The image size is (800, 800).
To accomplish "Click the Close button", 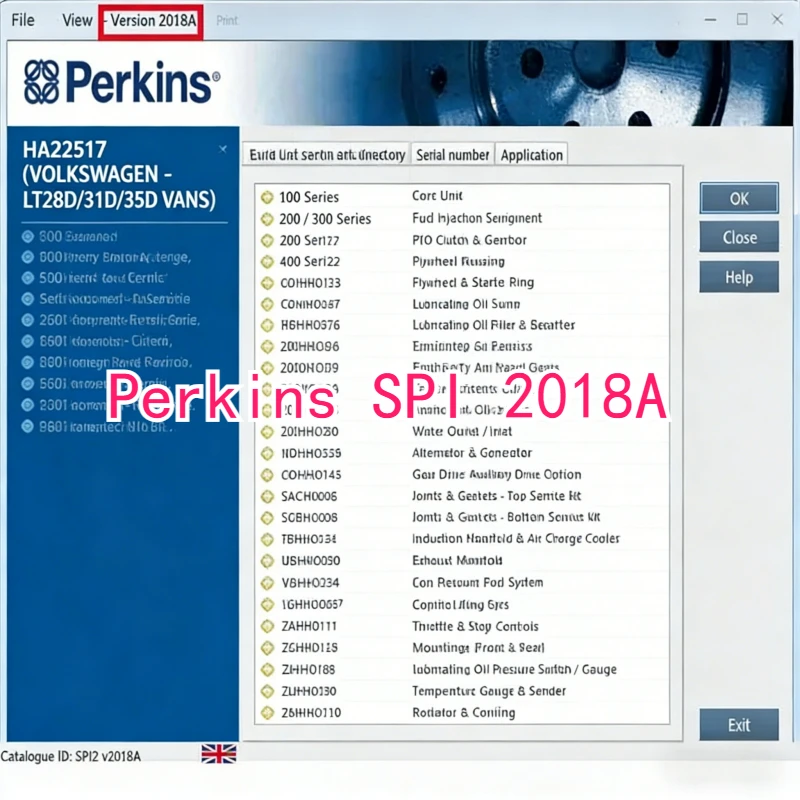I will point(739,237).
